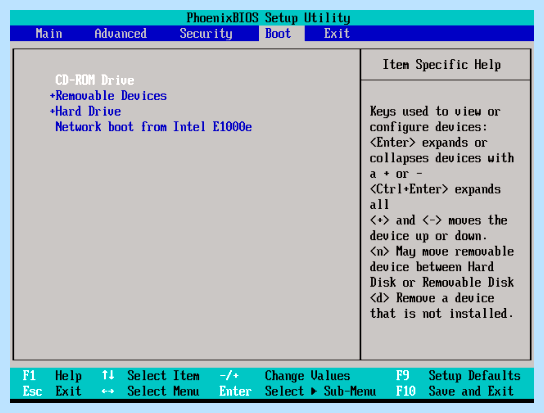Click the up-down arrows Select Item icon
544x413 pixels.
coord(108,375)
